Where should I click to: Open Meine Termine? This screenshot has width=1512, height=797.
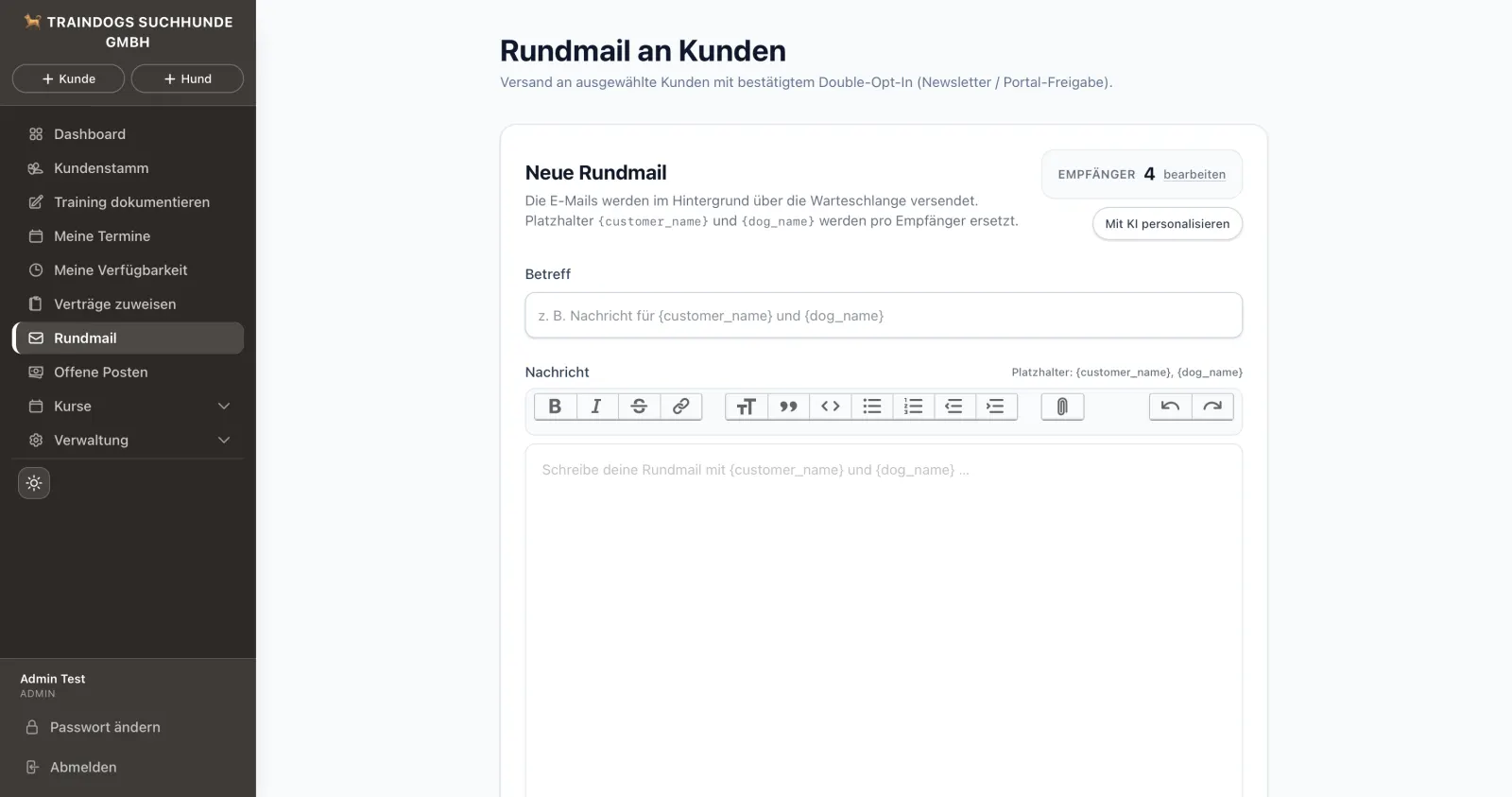128,236
